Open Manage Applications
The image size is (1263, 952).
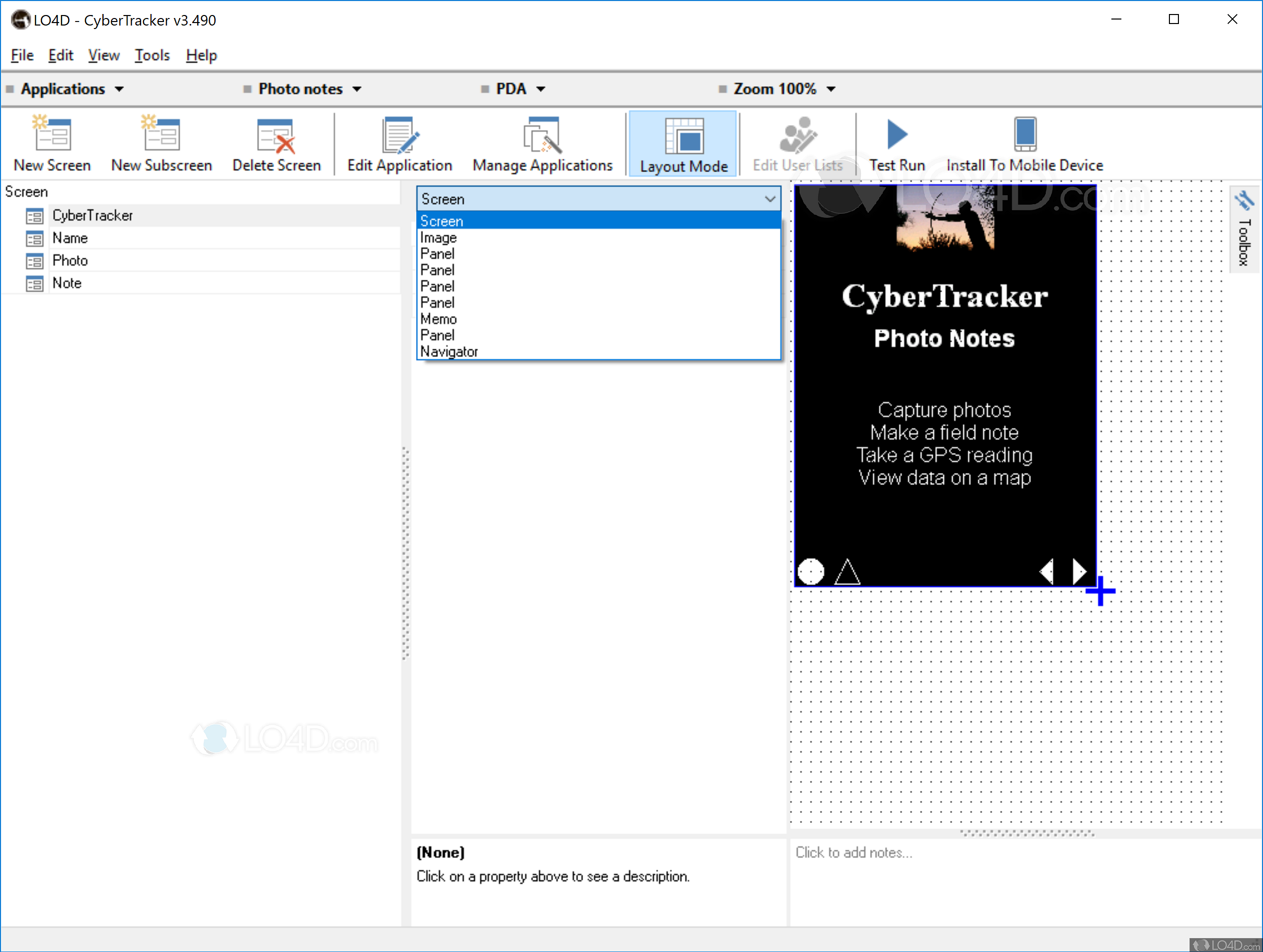point(542,143)
